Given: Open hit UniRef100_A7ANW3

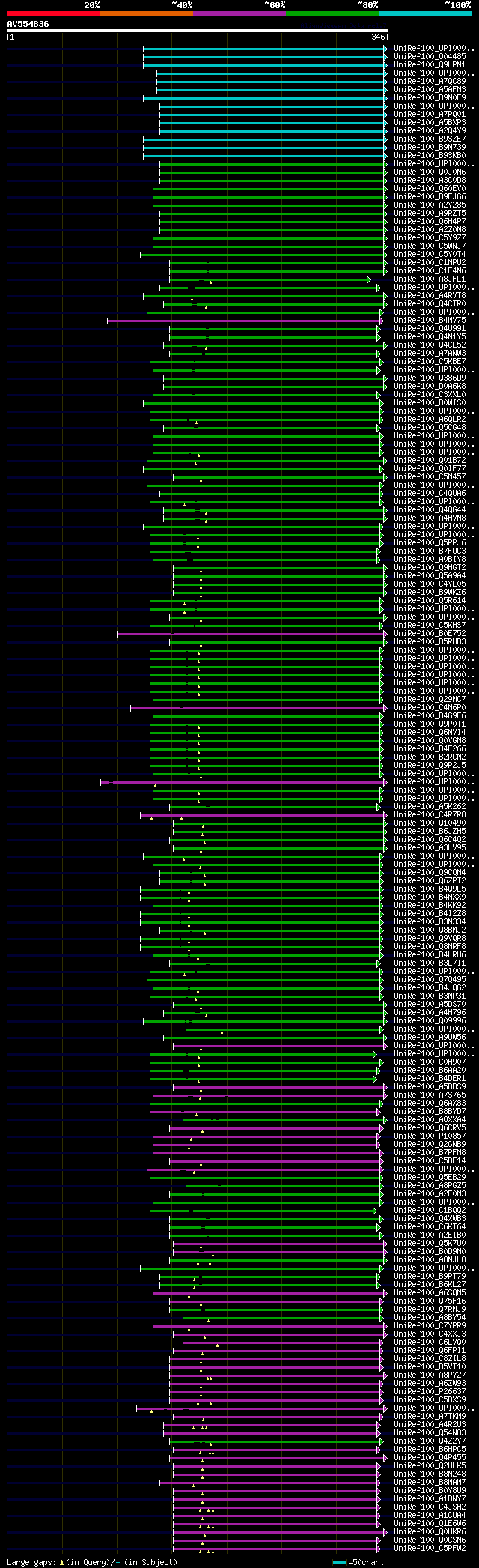Looking at the screenshot, I should [x=430, y=354].
